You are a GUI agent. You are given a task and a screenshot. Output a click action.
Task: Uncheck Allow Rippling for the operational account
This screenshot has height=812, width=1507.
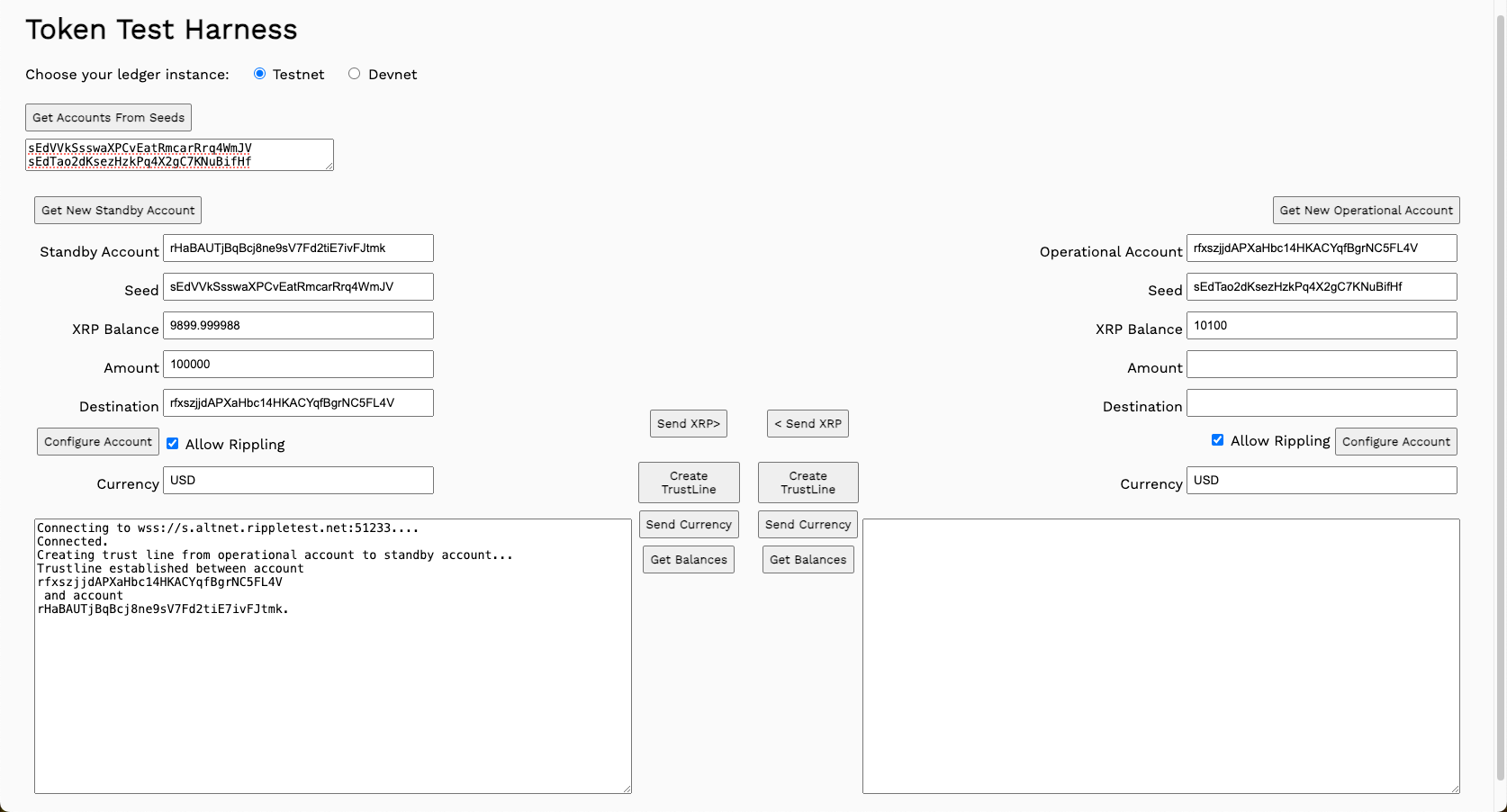[1217, 440]
